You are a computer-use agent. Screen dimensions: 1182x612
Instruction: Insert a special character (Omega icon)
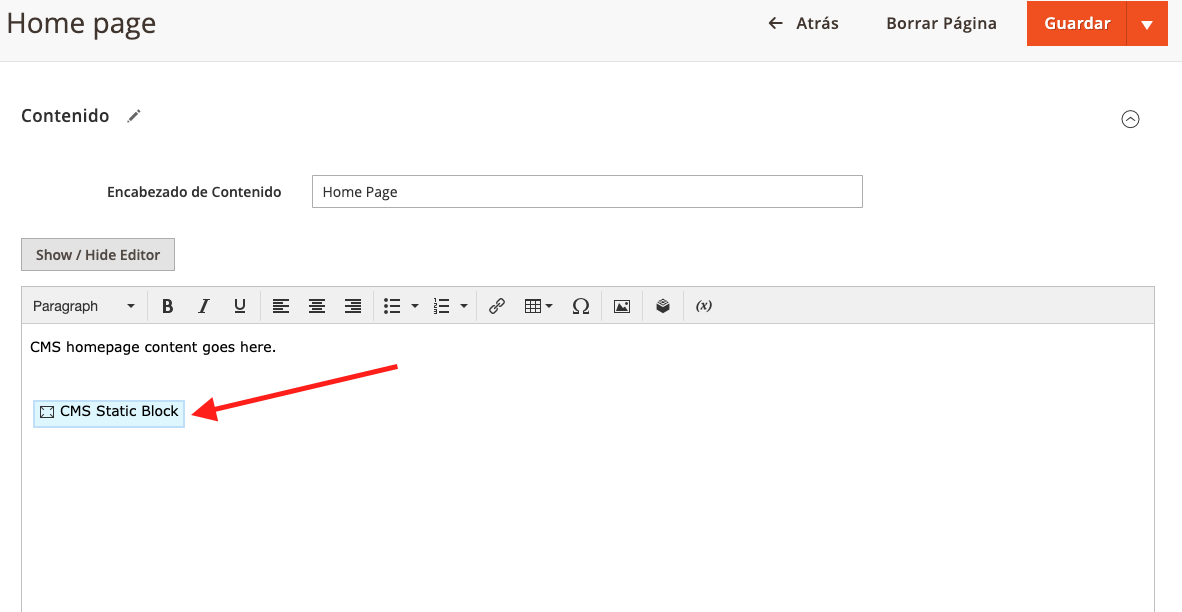580,306
